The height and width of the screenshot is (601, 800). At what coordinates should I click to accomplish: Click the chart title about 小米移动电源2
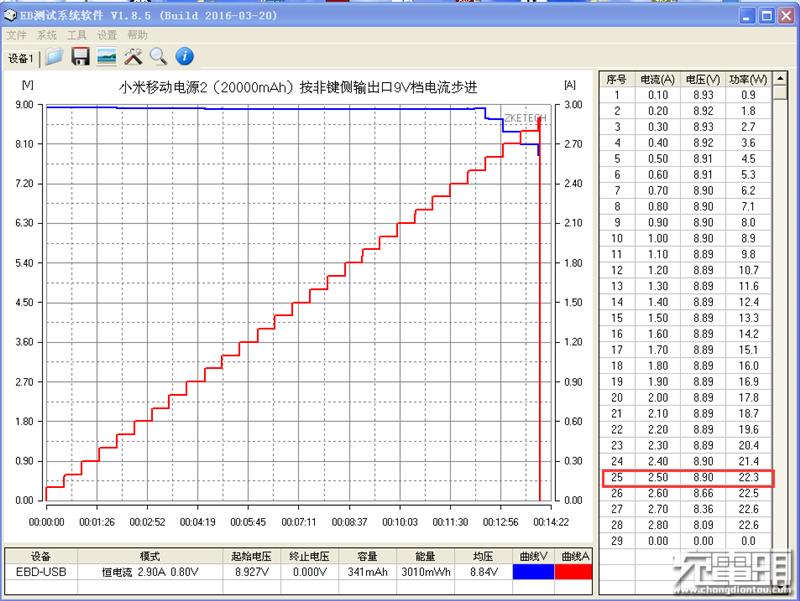coord(298,87)
